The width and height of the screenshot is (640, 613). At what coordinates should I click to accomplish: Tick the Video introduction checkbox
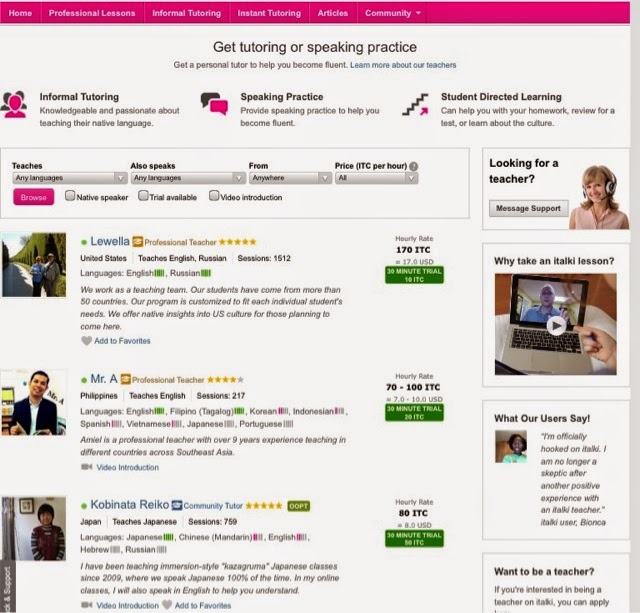[214, 195]
